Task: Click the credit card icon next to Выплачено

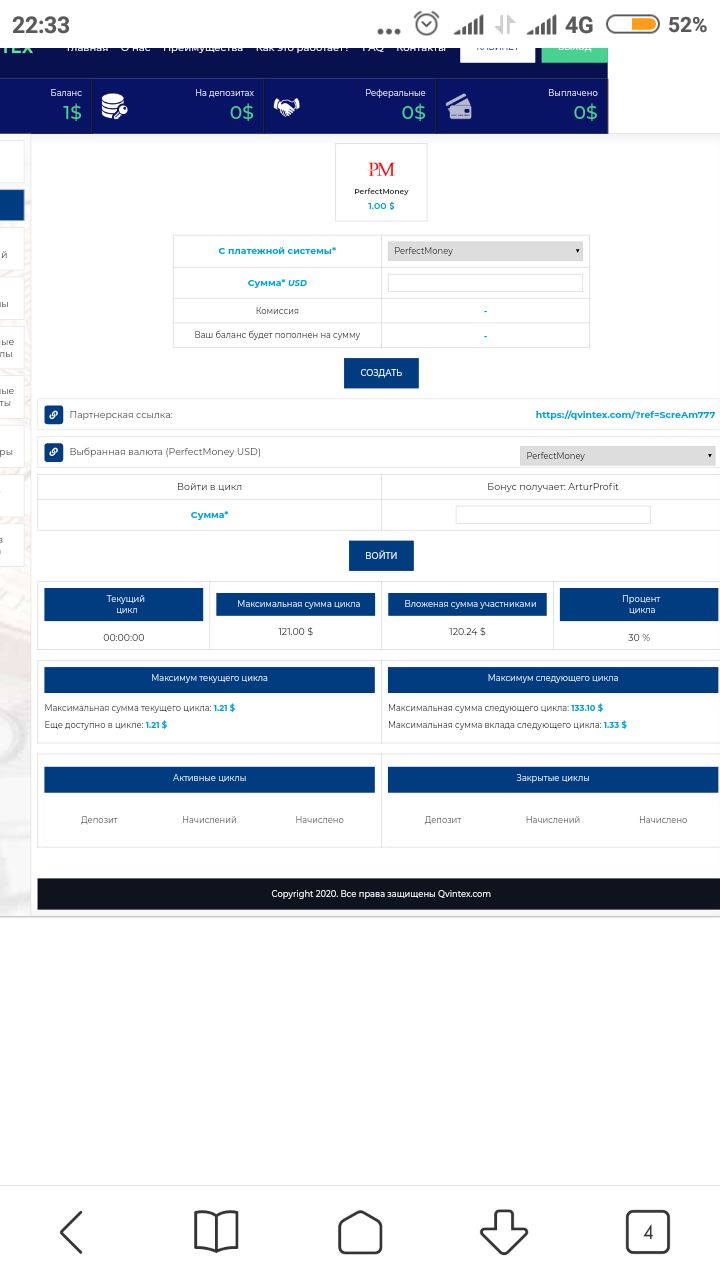Action: [x=459, y=106]
